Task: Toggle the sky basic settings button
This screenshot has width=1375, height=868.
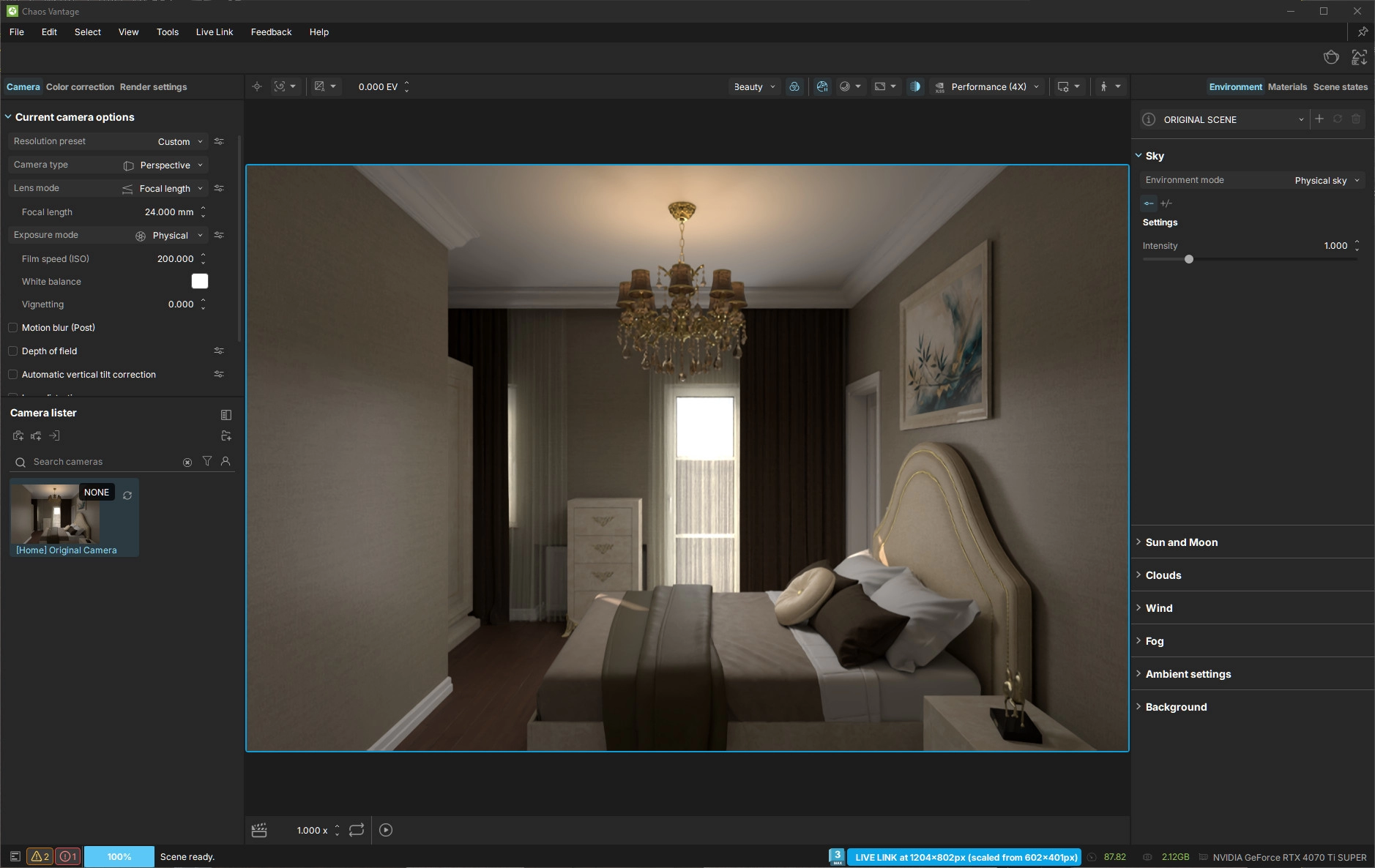Action: pos(1149,203)
